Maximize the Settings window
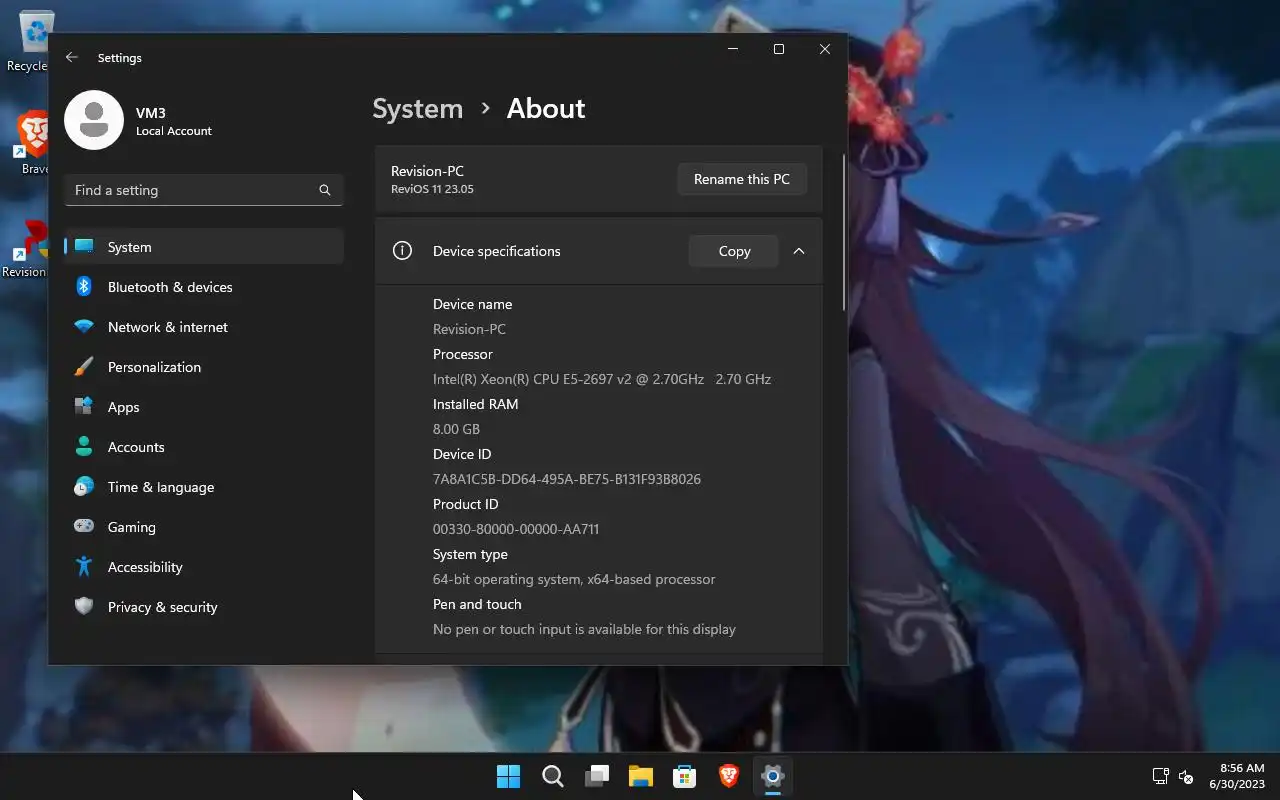1280x800 pixels. pos(779,49)
